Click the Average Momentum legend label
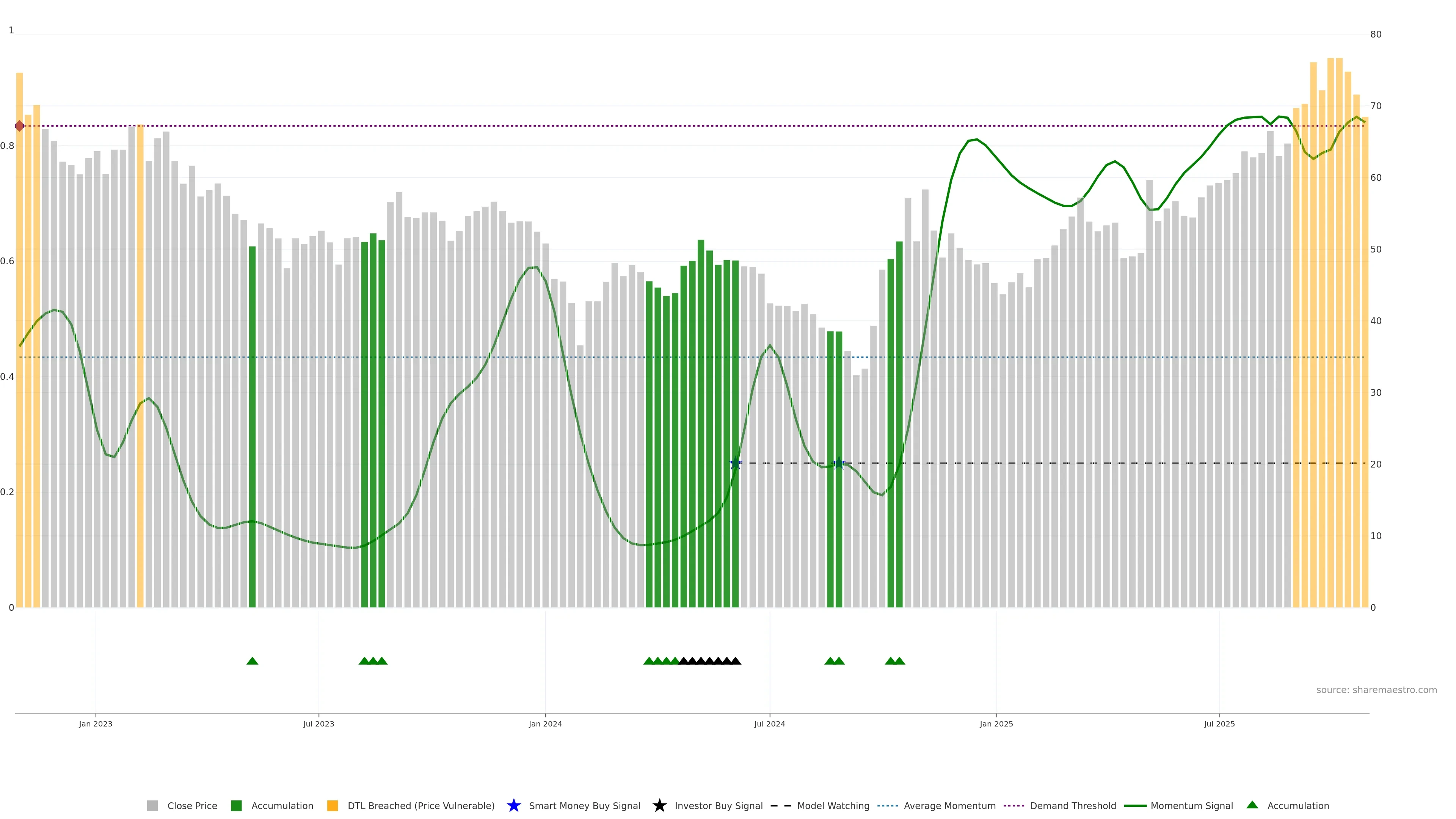Screen dimensions: 1456x819 point(949,806)
